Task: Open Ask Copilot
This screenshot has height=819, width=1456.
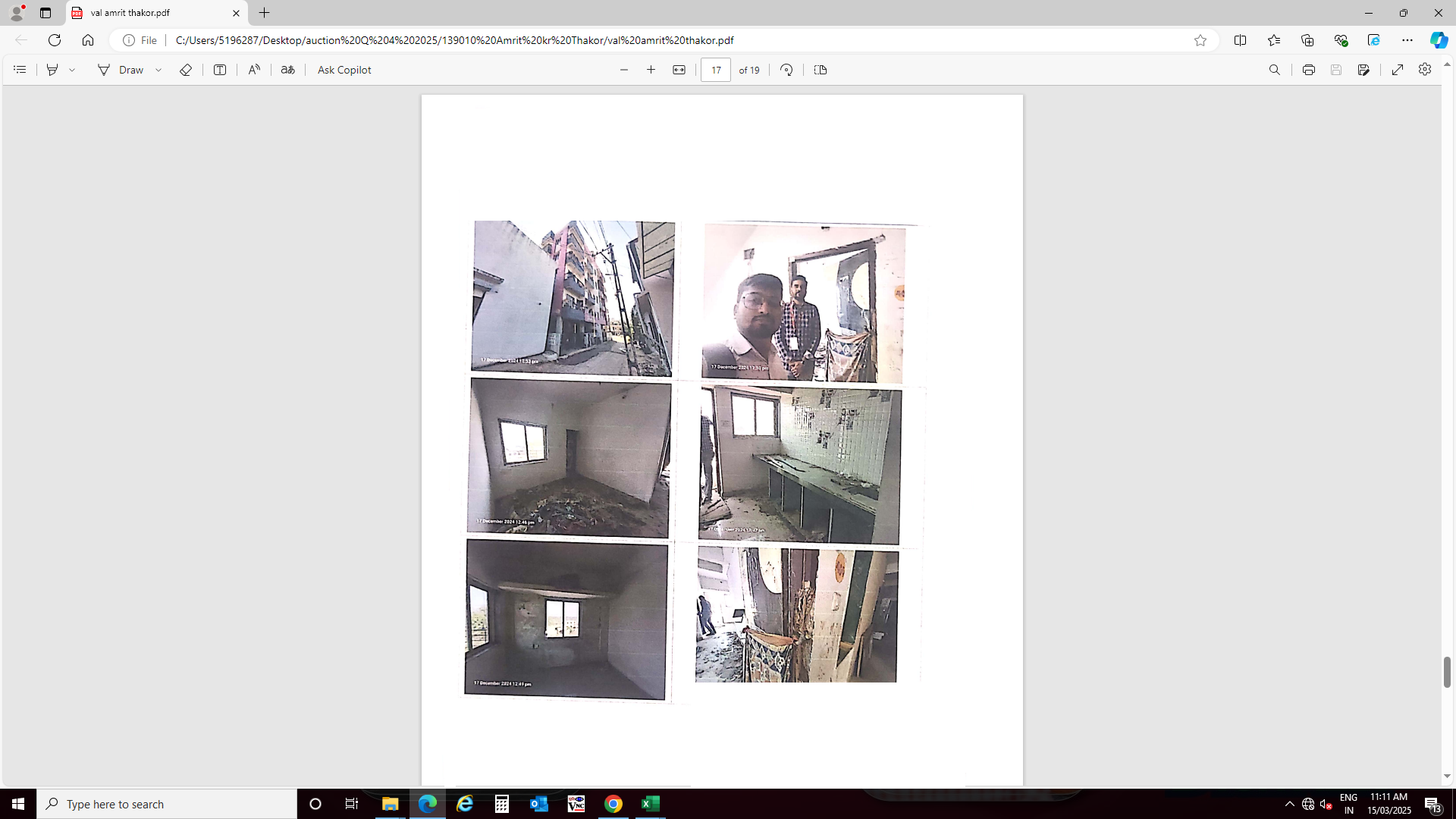Action: click(344, 70)
